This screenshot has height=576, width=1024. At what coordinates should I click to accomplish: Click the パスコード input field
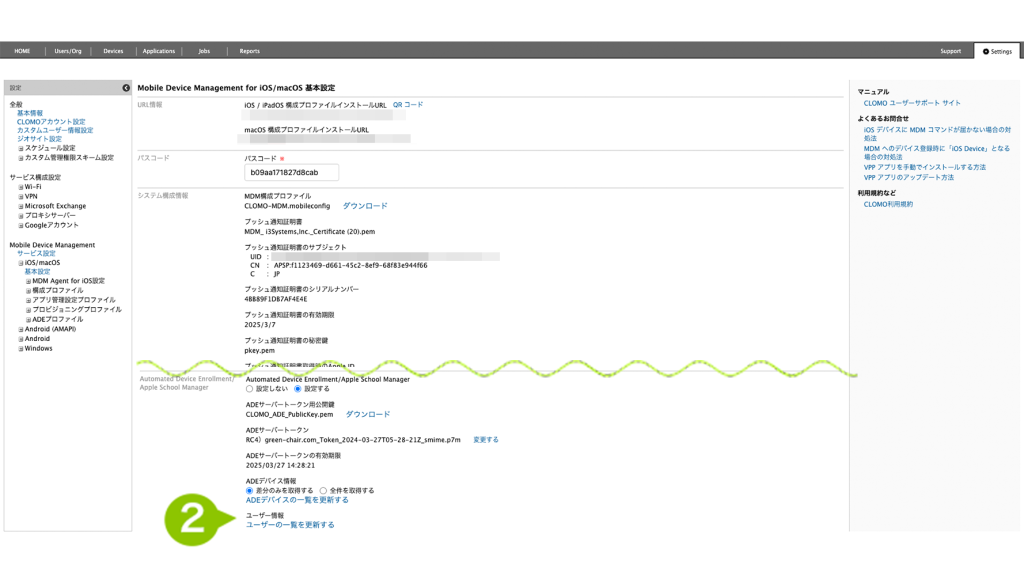coord(291,172)
